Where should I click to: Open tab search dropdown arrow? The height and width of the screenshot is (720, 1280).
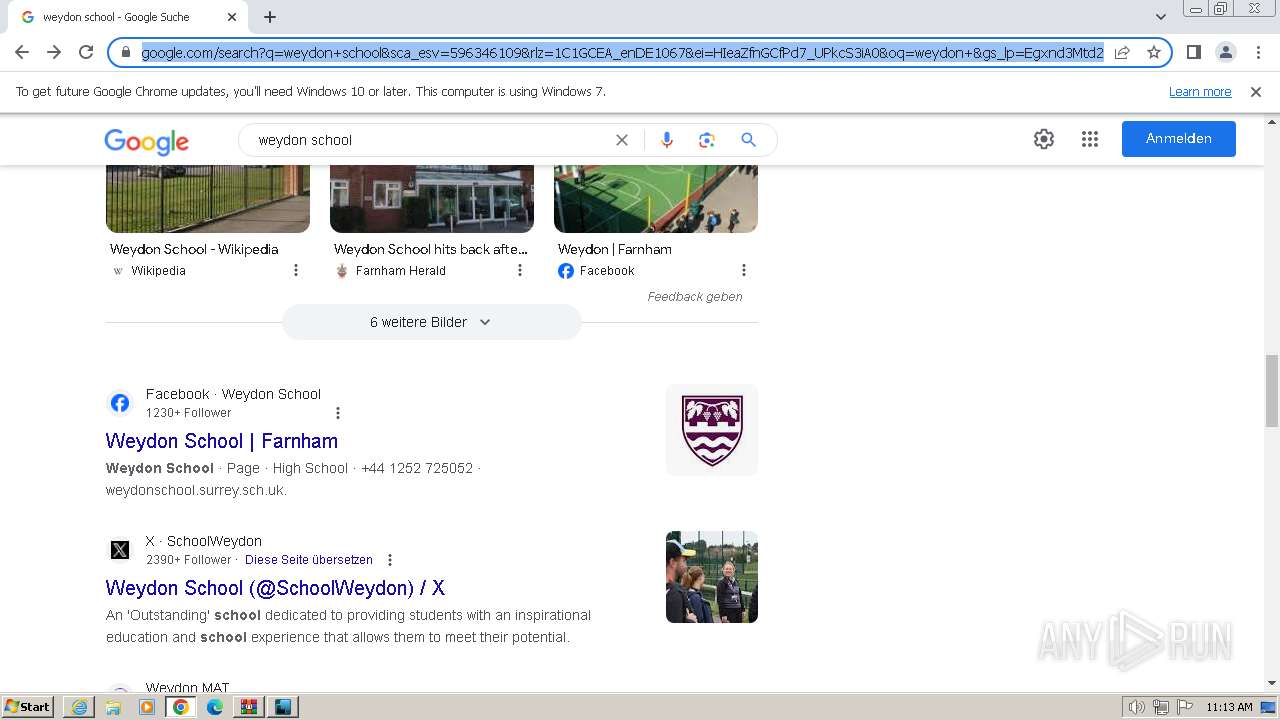[1161, 17]
